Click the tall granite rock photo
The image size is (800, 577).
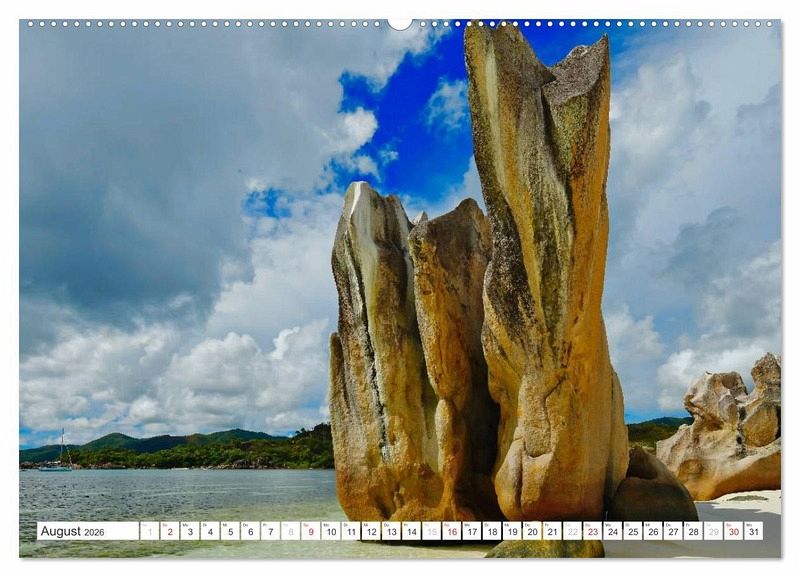point(400,288)
